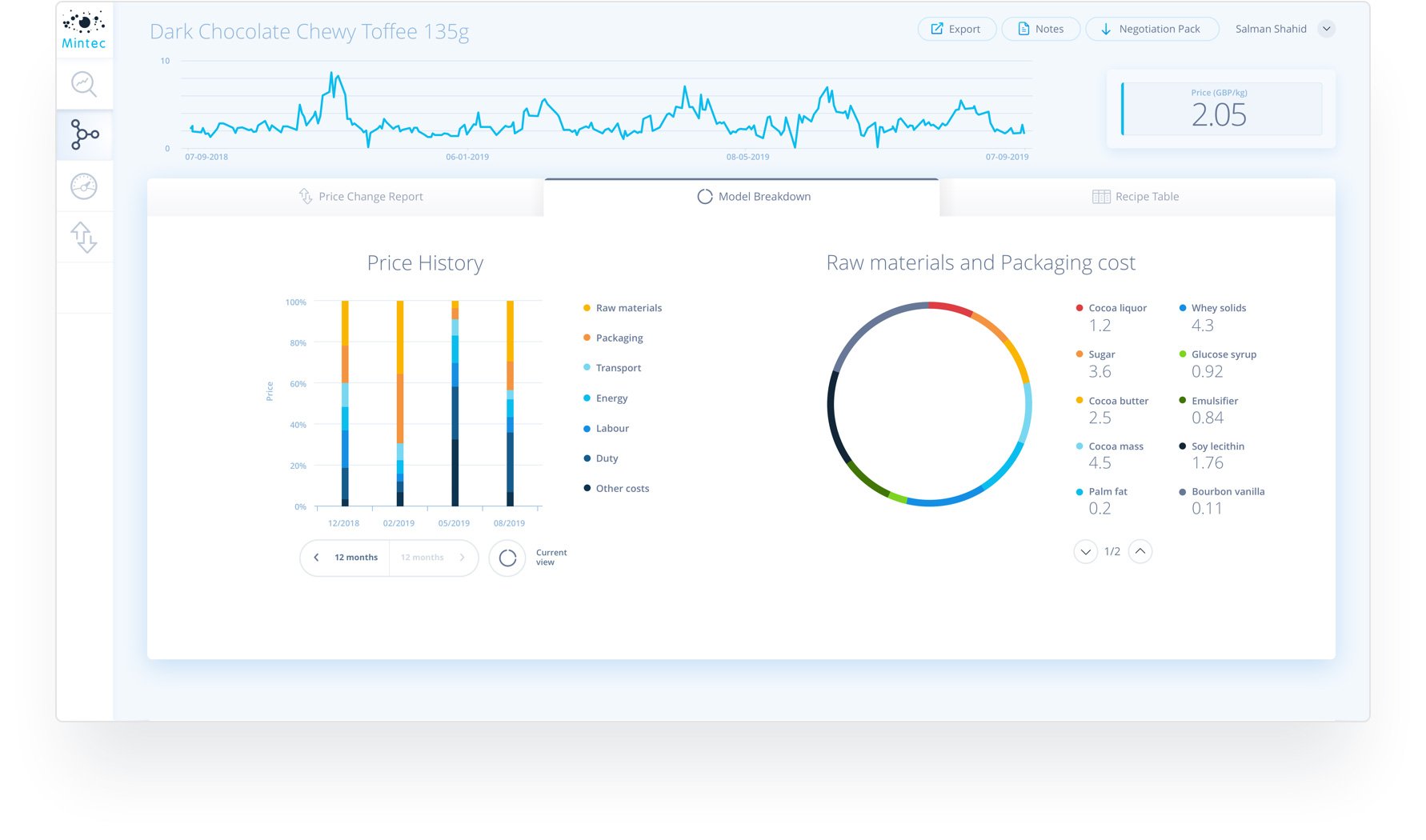The width and height of the screenshot is (1426, 840).
Task: Open the gauge dashboard tool in sidebar
Action: [x=83, y=186]
